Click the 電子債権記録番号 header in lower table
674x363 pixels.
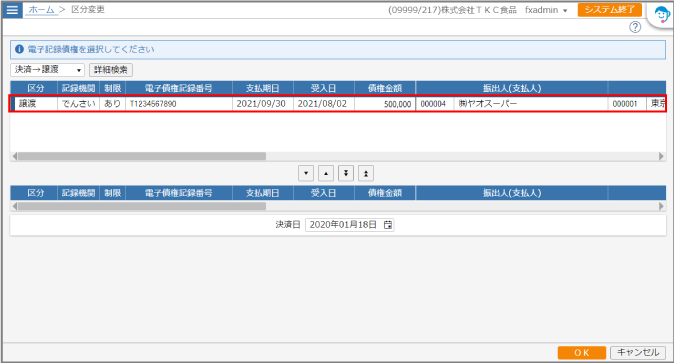(x=178, y=193)
